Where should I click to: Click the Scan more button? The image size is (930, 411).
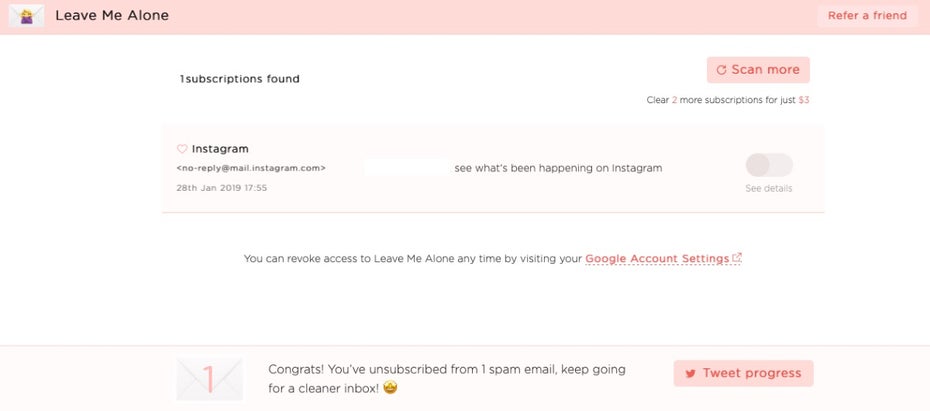point(758,70)
